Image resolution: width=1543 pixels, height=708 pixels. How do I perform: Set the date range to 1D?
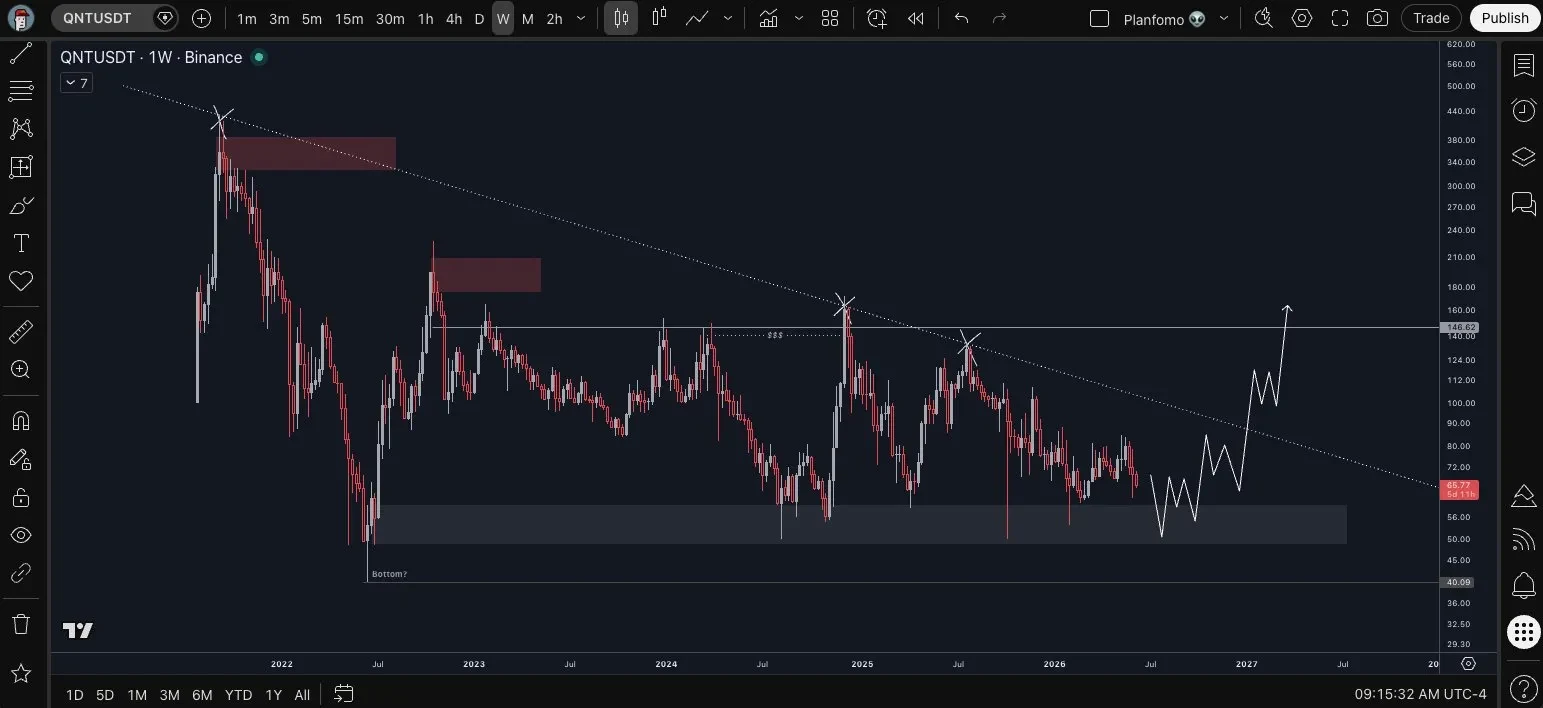[74, 694]
